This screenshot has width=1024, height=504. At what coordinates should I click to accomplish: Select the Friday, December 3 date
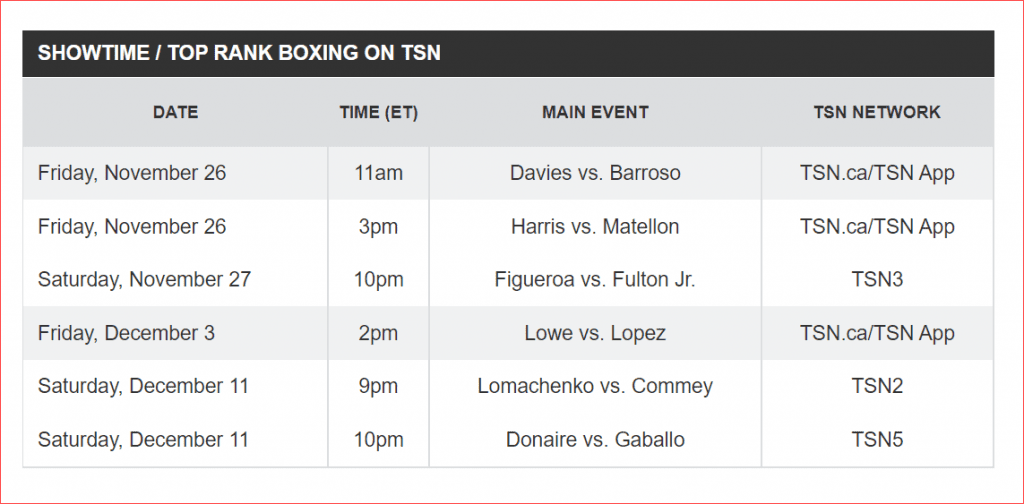pyautogui.click(x=126, y=333)
